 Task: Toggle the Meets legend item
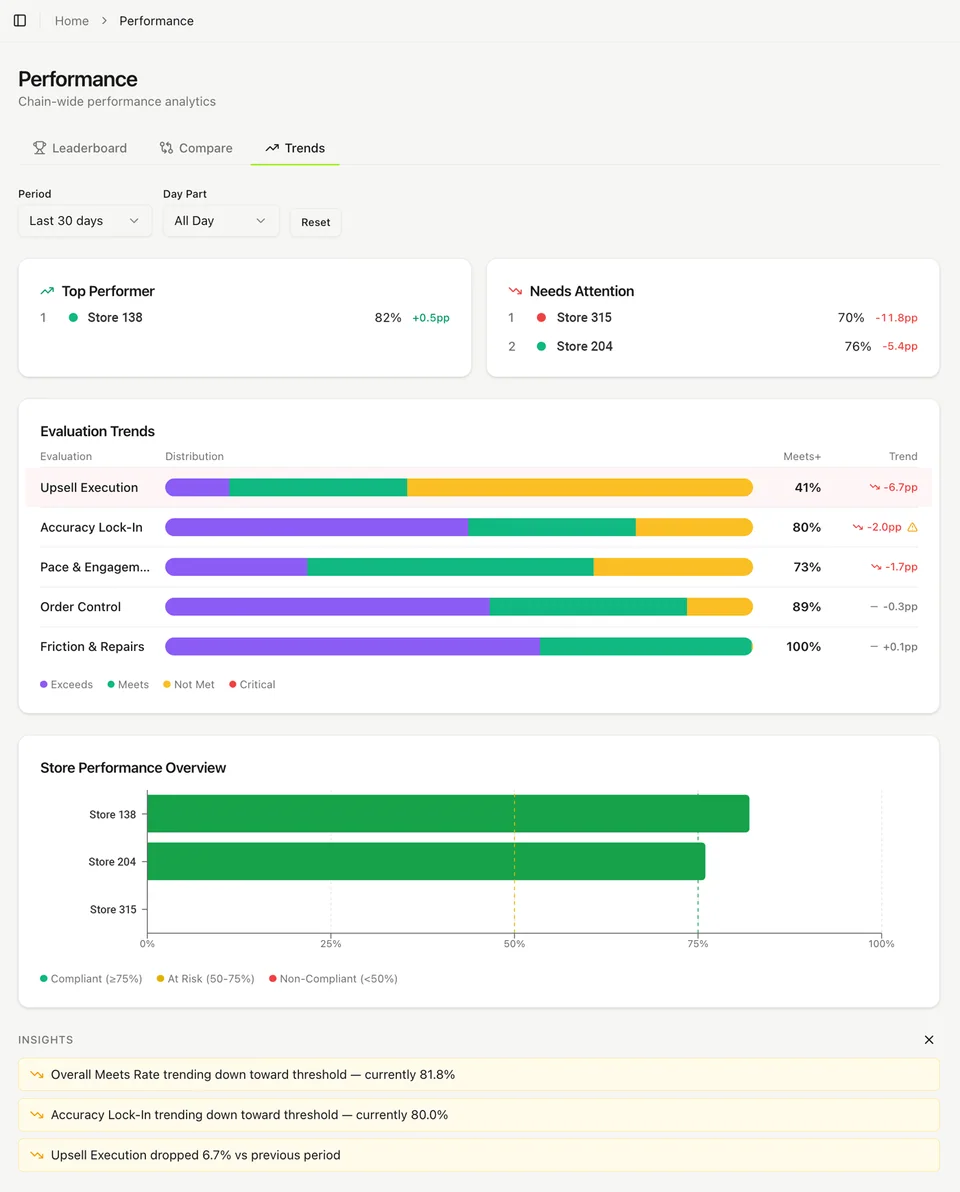tap(128, 684)
